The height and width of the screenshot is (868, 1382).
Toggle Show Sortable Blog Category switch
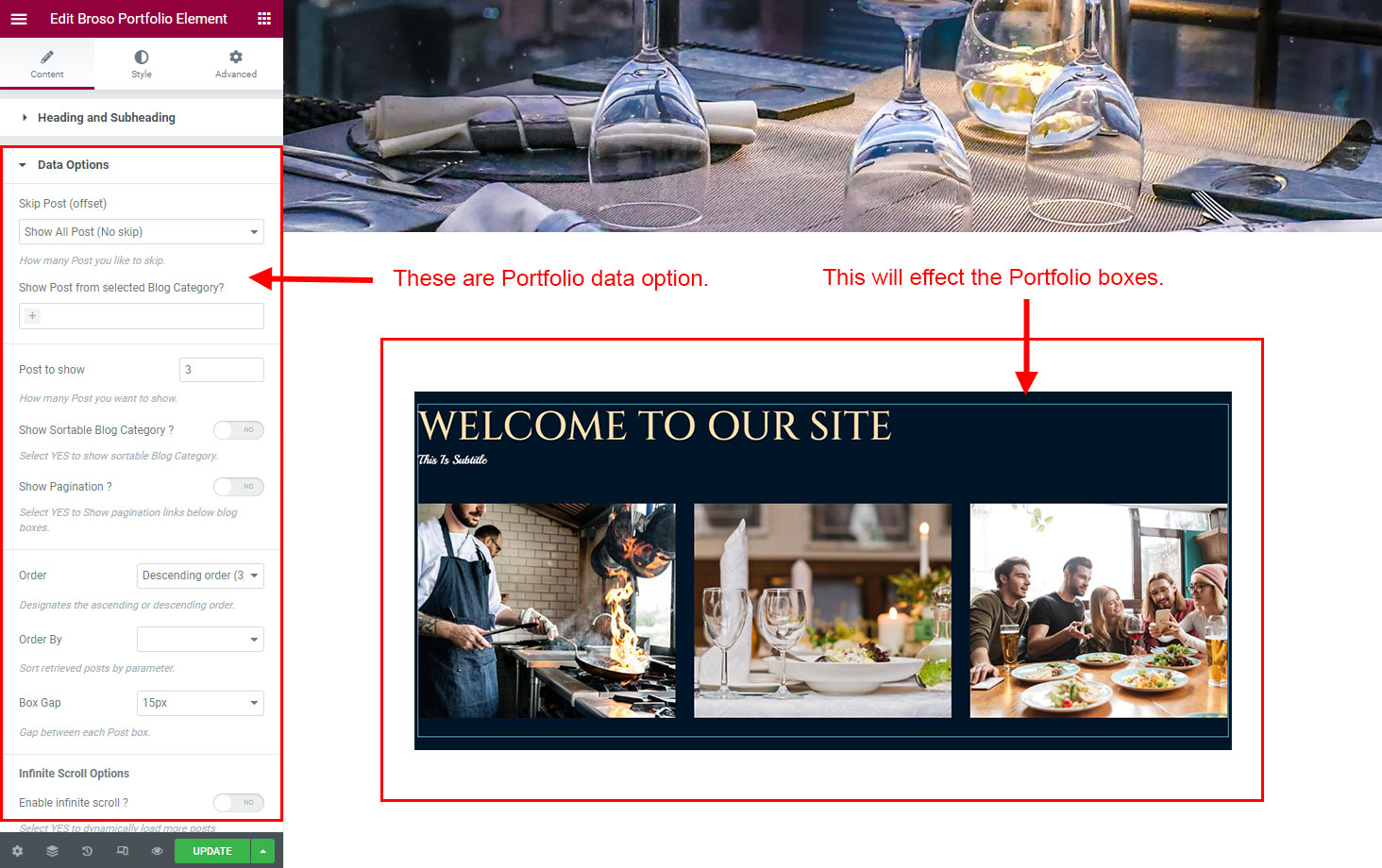click(x=238, y=430)
